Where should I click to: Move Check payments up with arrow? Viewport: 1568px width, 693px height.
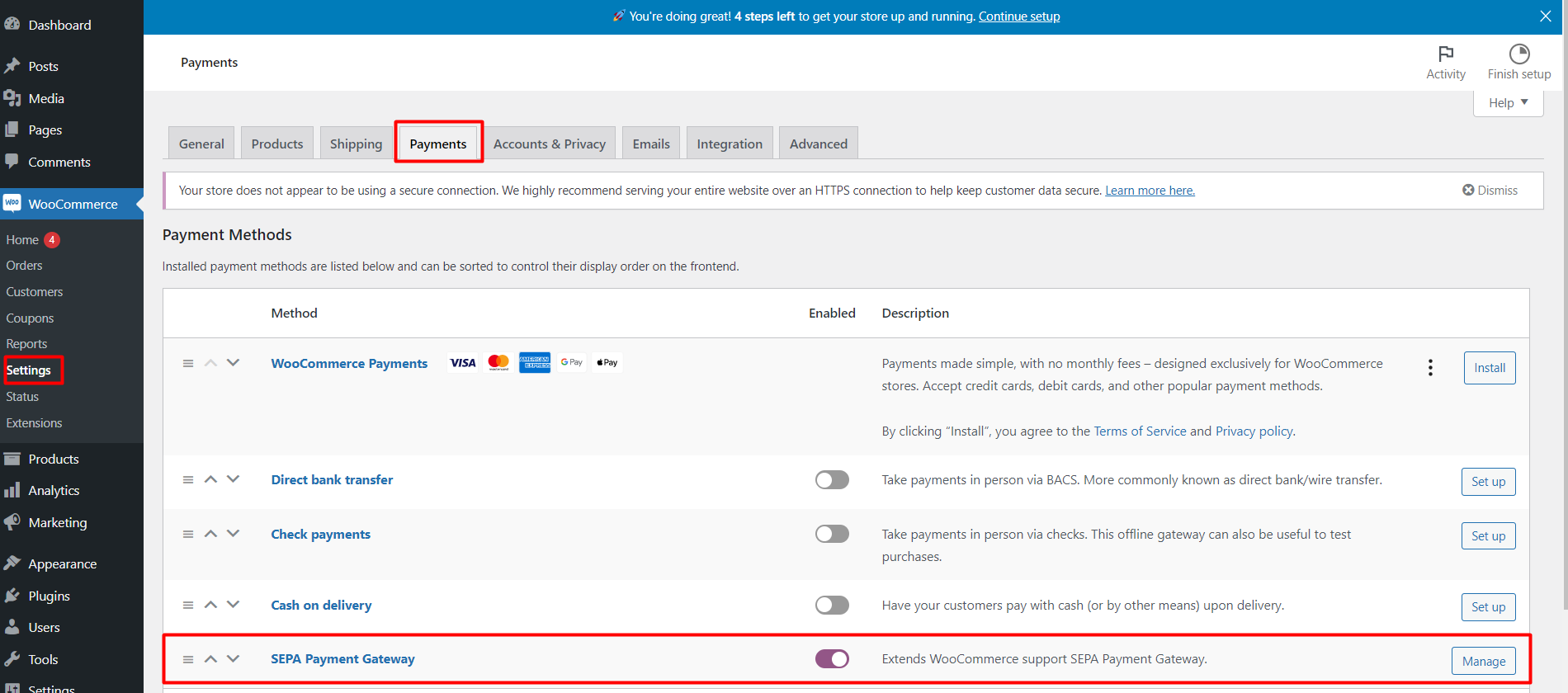point(210,534)
